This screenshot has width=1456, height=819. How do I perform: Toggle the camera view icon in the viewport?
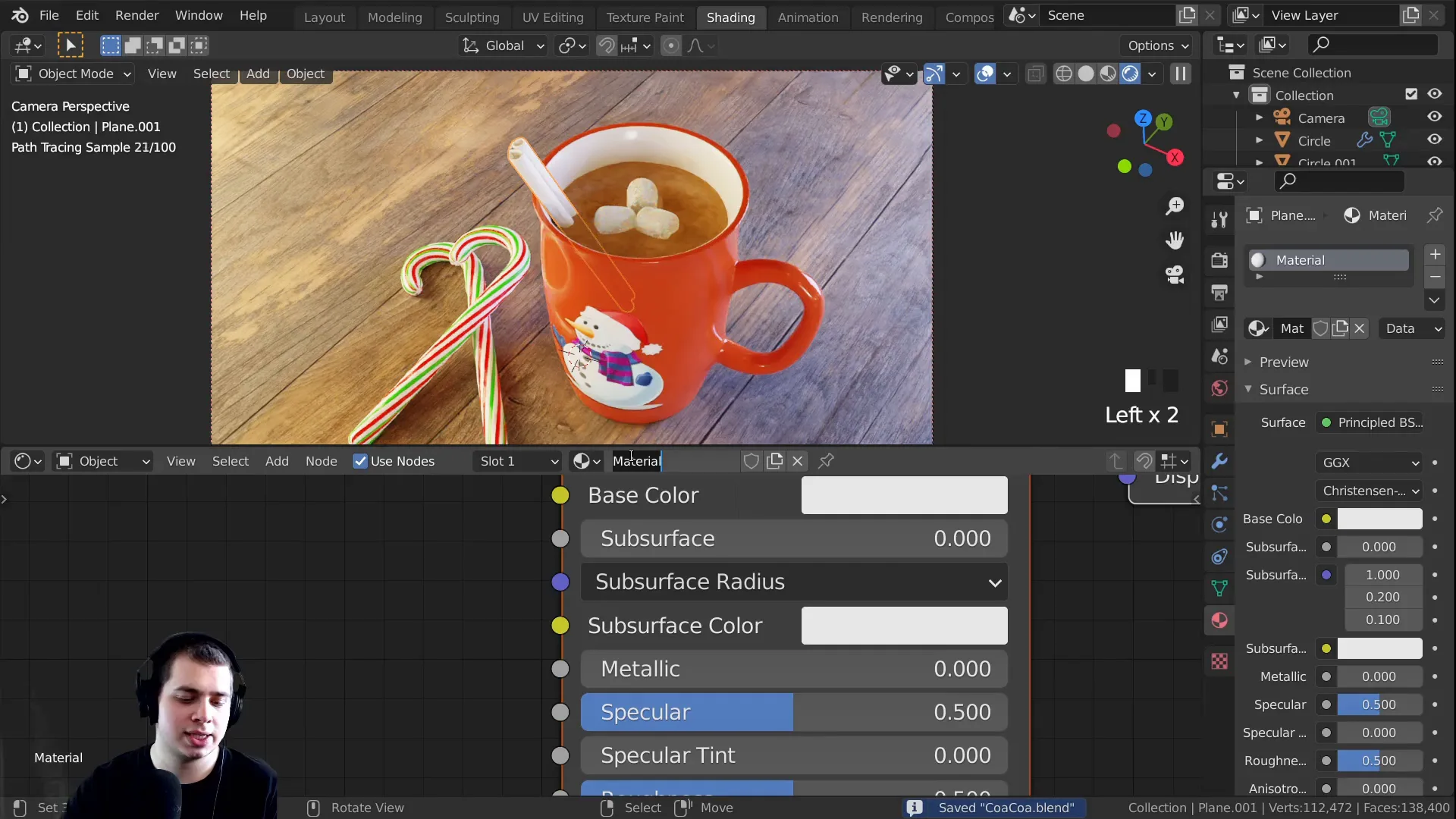1175,275
